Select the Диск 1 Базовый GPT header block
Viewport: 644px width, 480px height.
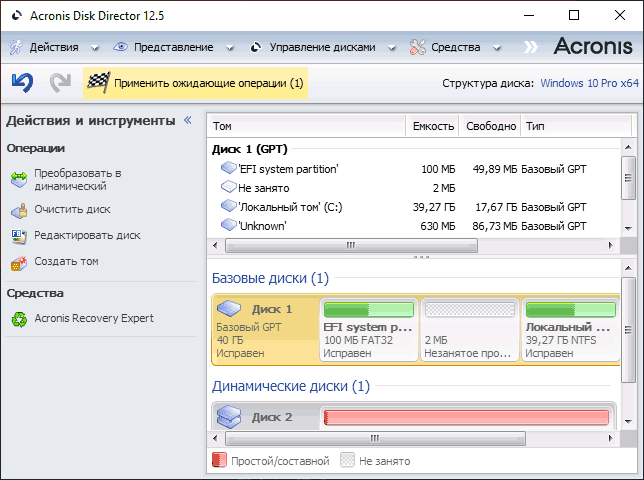[x=265, y=330]
